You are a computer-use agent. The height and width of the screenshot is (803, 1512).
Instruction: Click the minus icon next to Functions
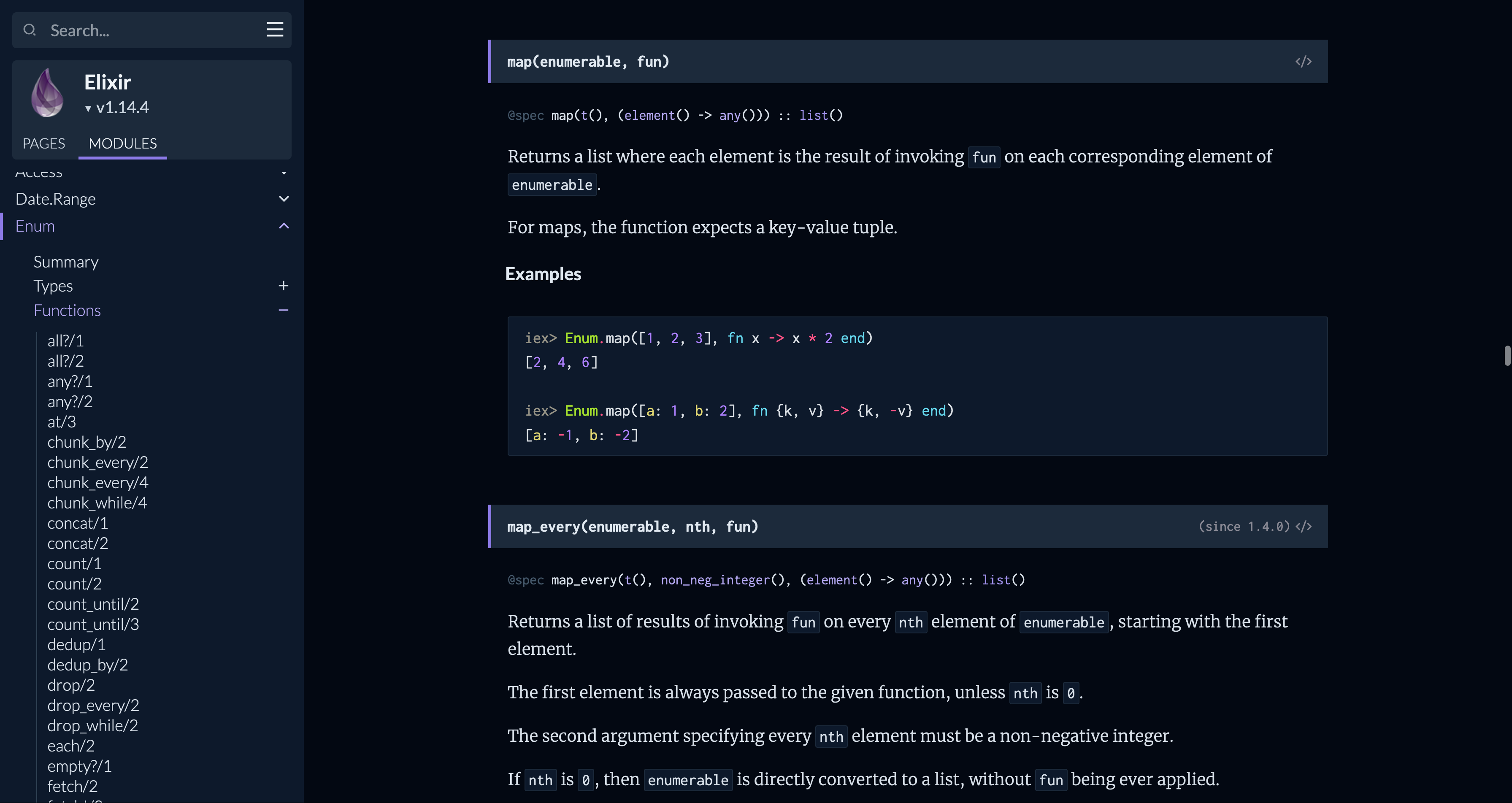point(283,310)
